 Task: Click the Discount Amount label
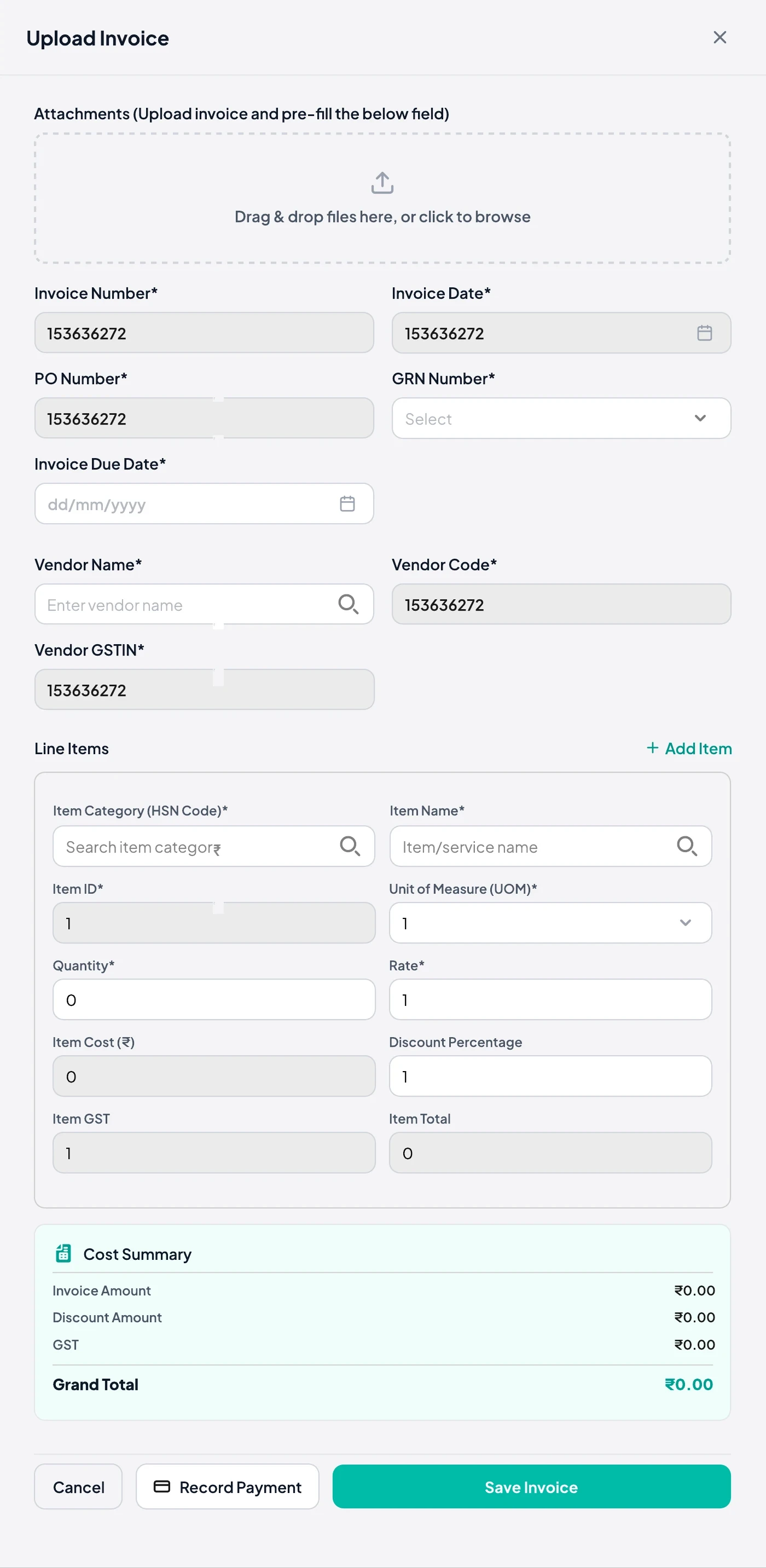coord(107,1317)
